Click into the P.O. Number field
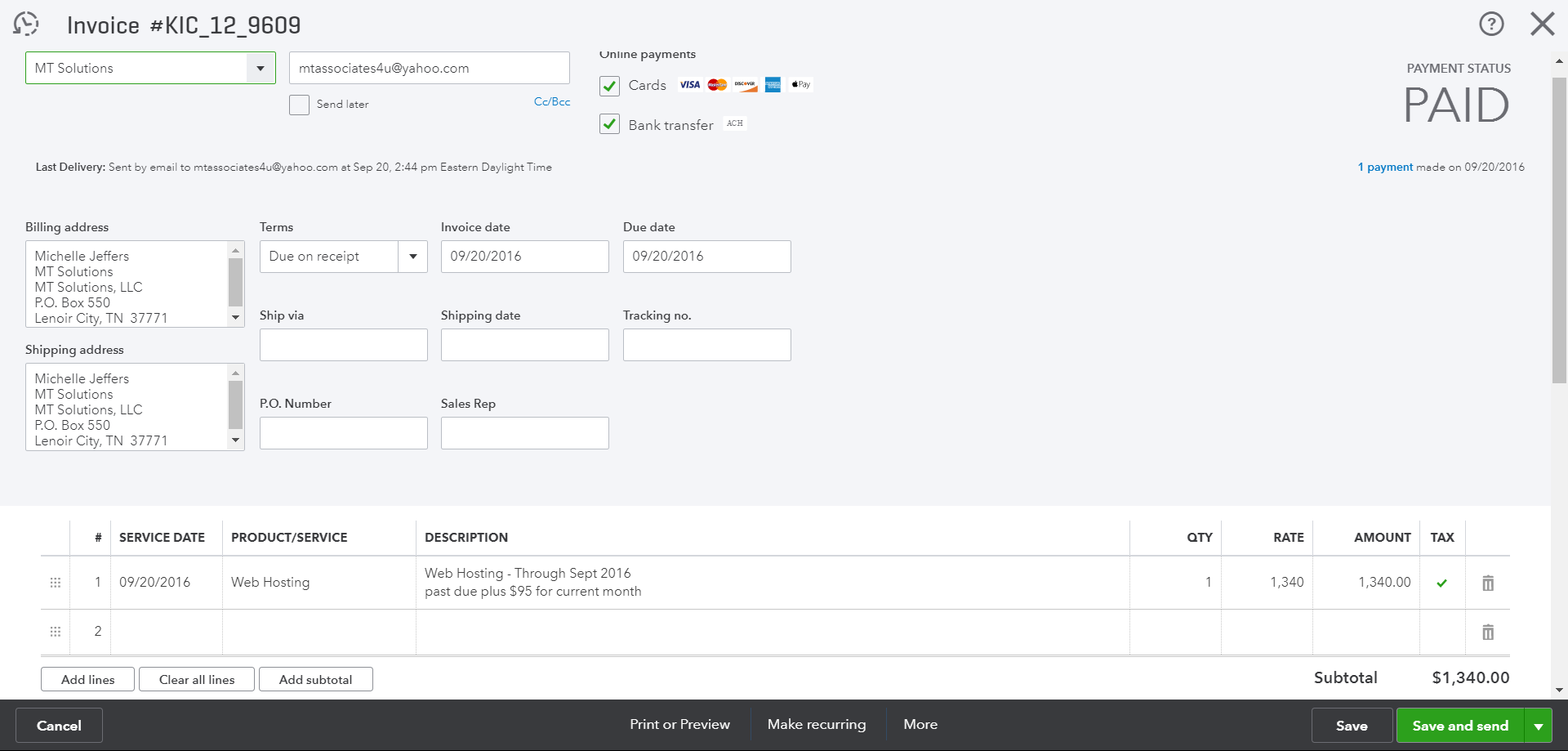1568x751 pixels. click(x=343, y=433)
